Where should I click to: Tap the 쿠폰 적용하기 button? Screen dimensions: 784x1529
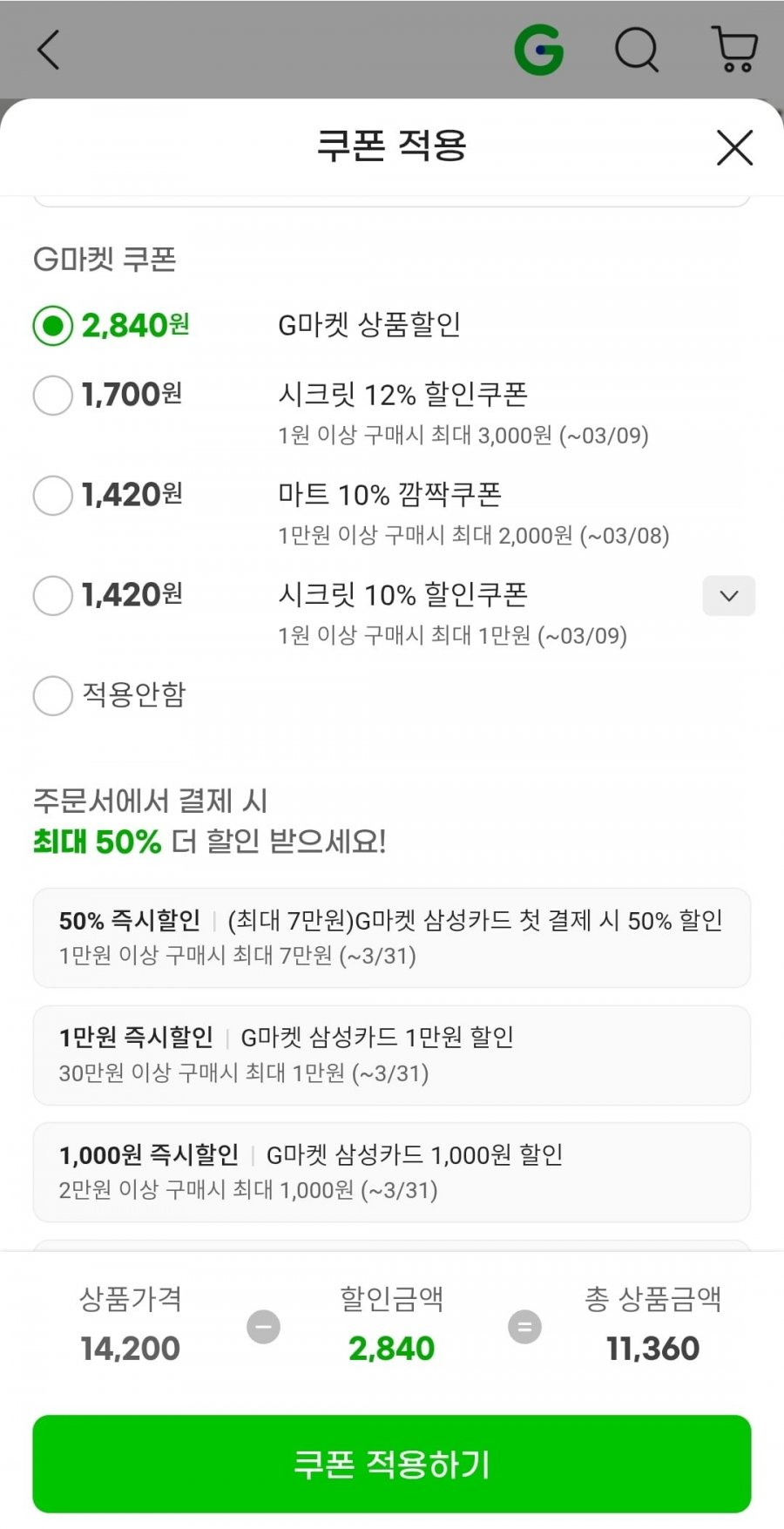[392, 1464]
